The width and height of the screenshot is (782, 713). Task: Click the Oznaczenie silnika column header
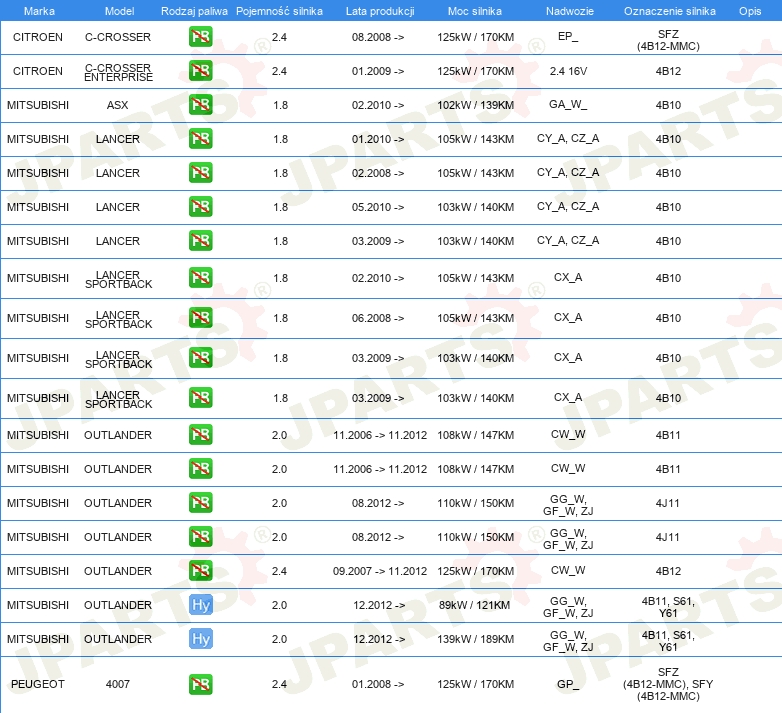point(669,11)
